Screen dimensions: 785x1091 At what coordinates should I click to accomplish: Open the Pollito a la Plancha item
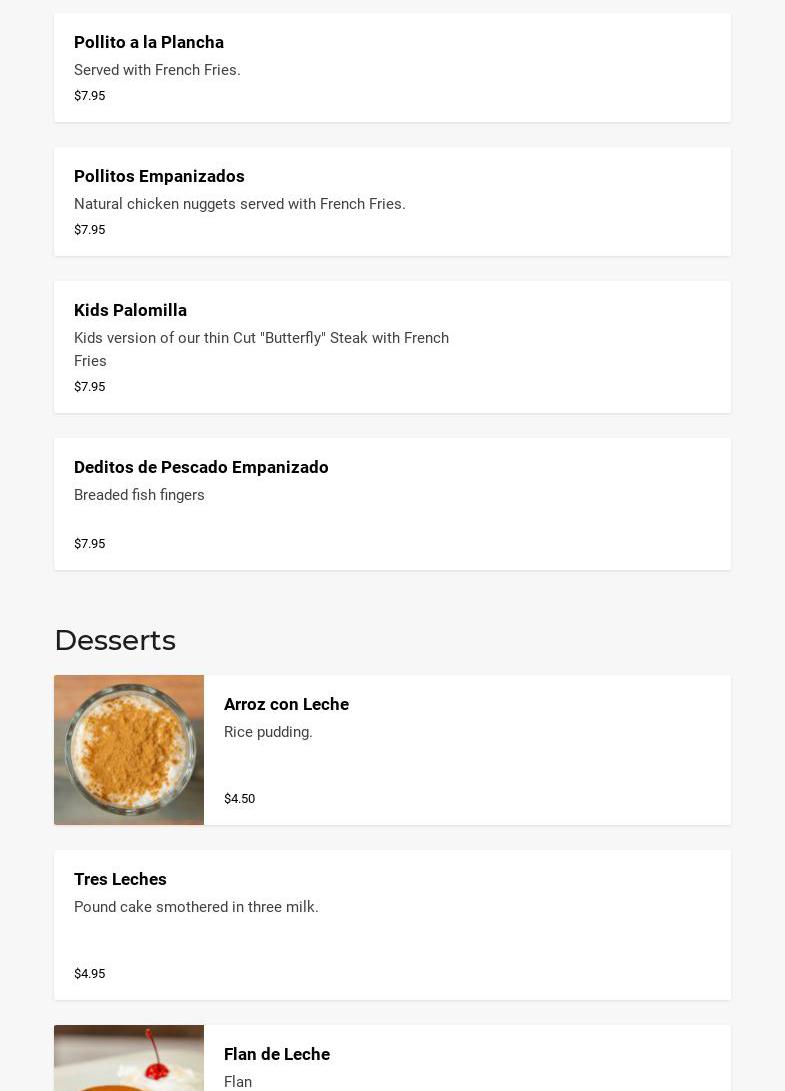[149, 42]
